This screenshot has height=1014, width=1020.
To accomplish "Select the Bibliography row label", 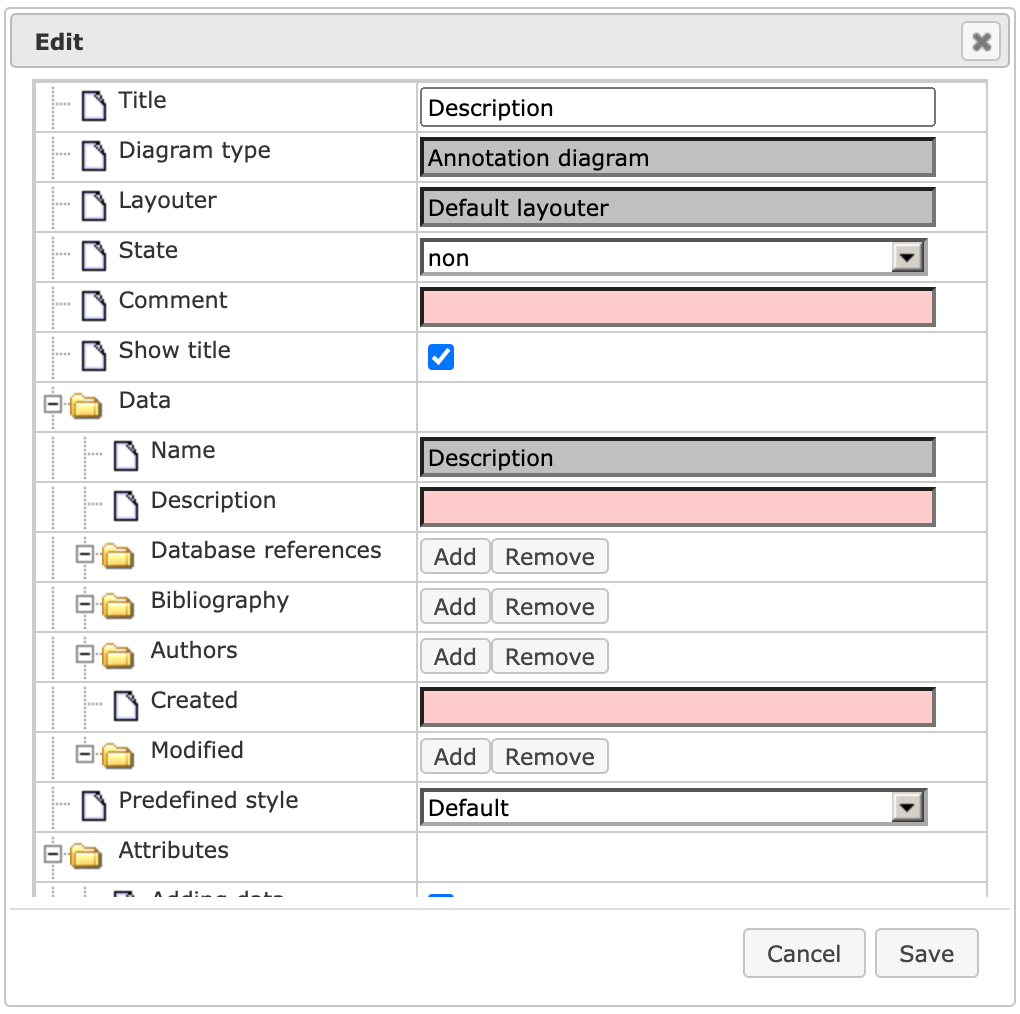I will [220, 600].
